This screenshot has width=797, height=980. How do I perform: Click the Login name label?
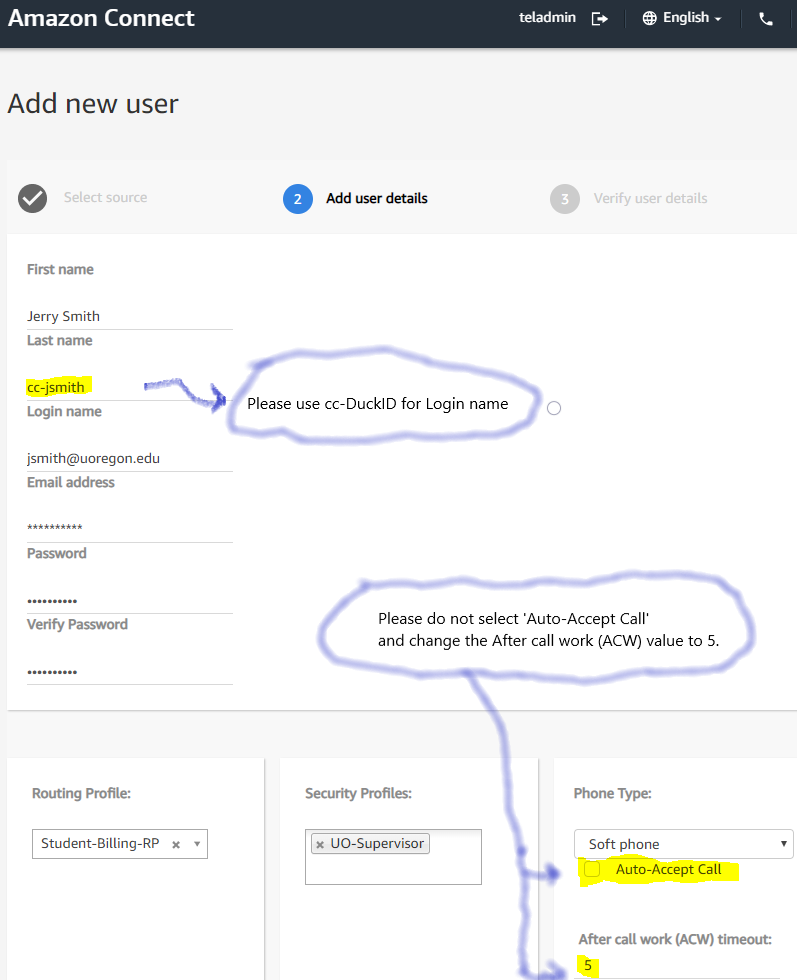click(x=64, y=411)
